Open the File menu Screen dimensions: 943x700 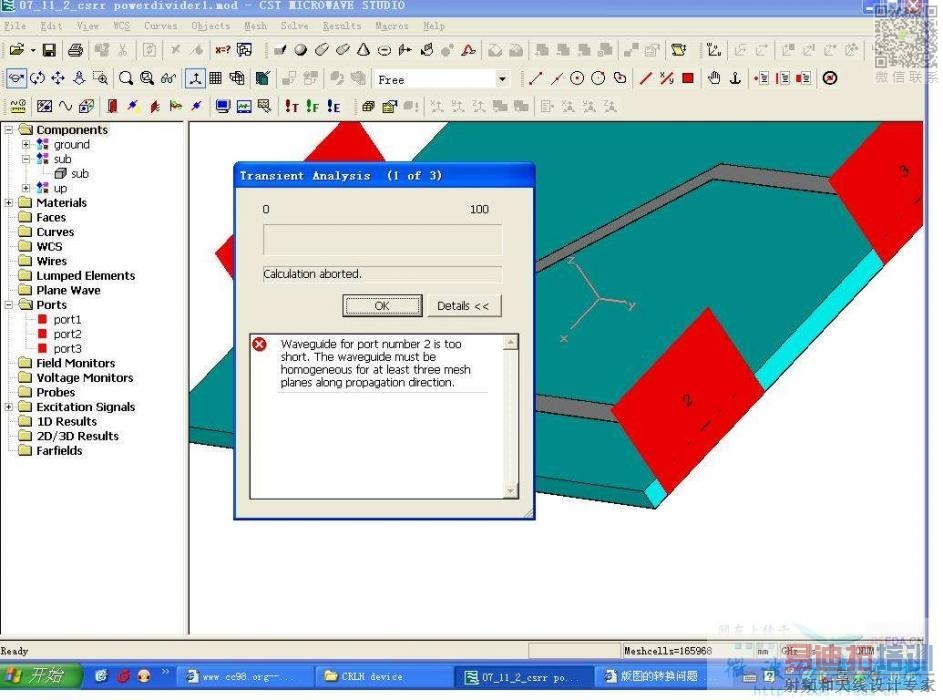[15, 26]
